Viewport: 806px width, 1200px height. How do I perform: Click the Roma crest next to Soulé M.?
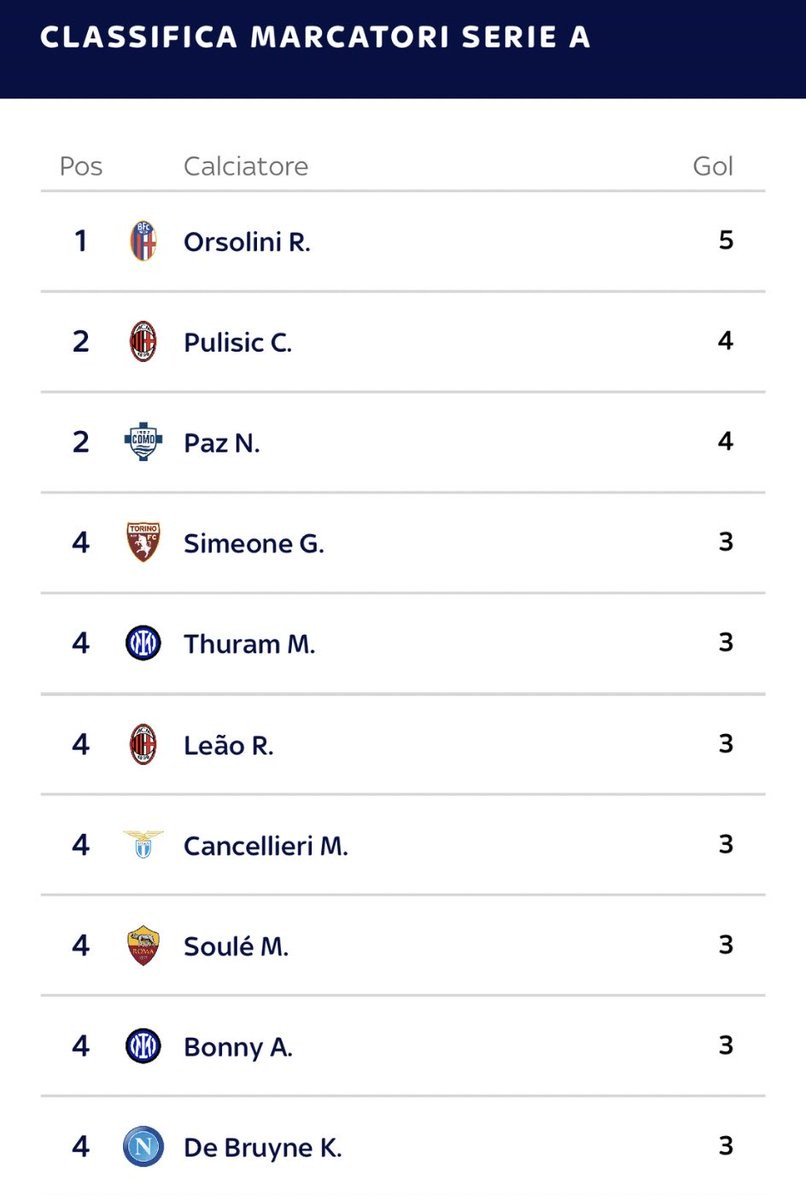click(x=143, y=945)
